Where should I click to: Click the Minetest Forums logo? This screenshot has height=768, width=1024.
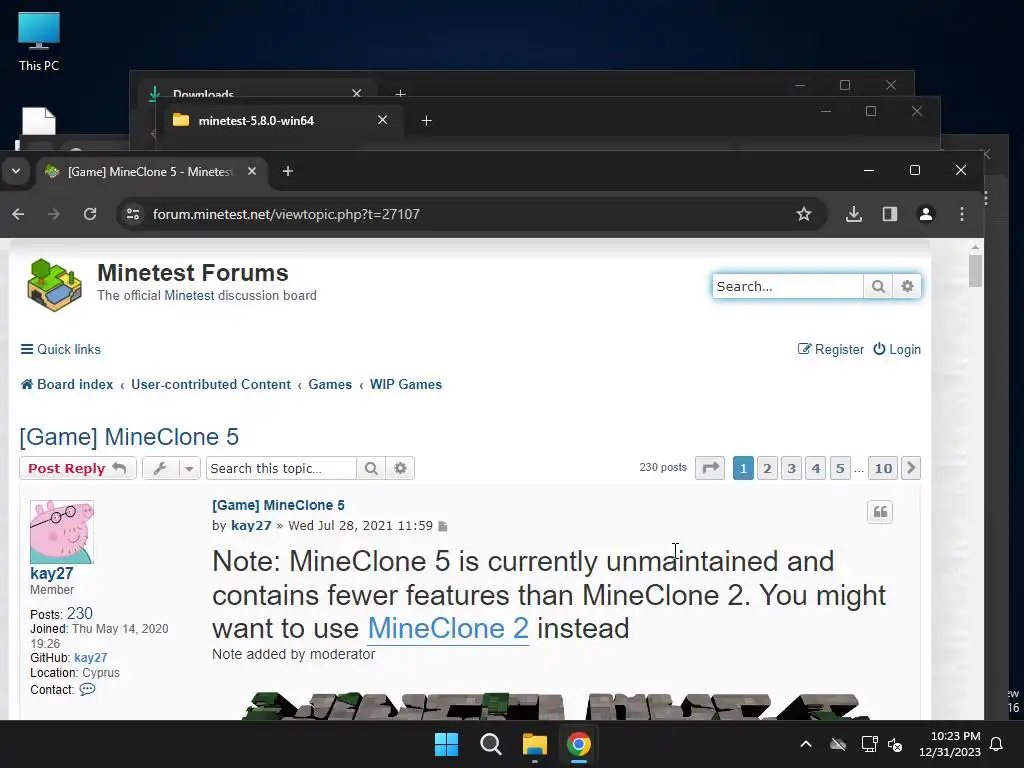pos(54,285)
